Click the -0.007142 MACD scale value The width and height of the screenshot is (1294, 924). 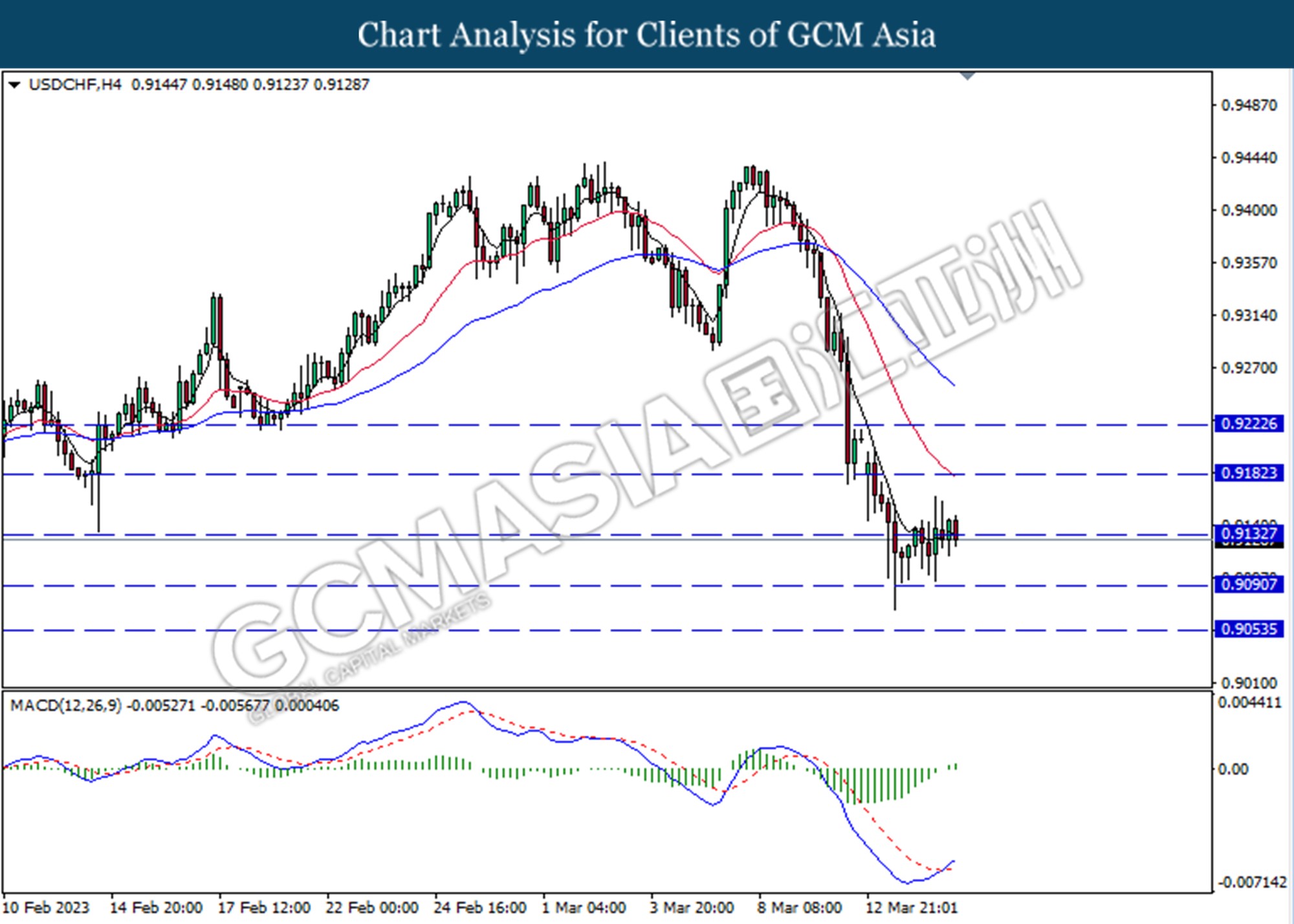tap(1252, 883)
